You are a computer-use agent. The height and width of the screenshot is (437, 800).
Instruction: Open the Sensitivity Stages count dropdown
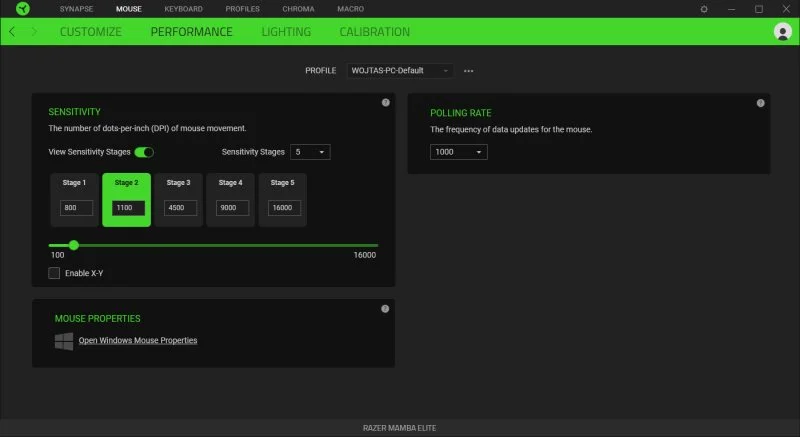[310, 152]
